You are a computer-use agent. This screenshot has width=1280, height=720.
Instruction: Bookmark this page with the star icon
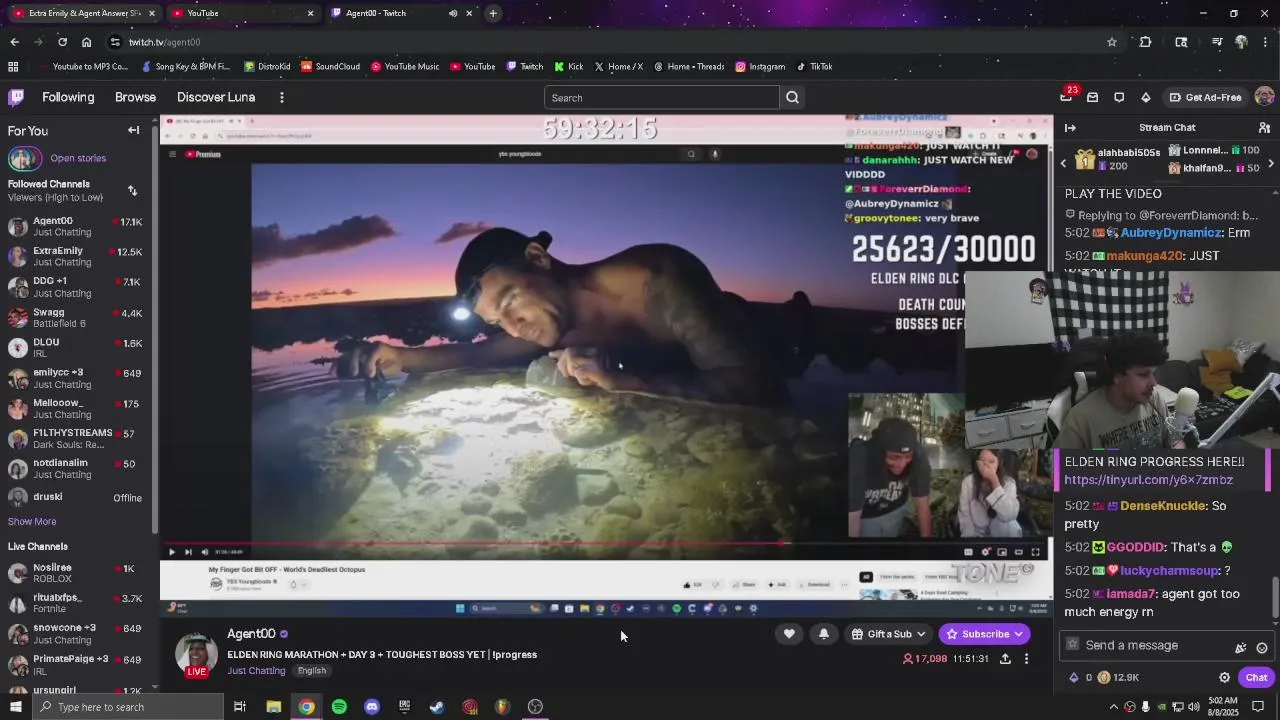[1111, 42]
